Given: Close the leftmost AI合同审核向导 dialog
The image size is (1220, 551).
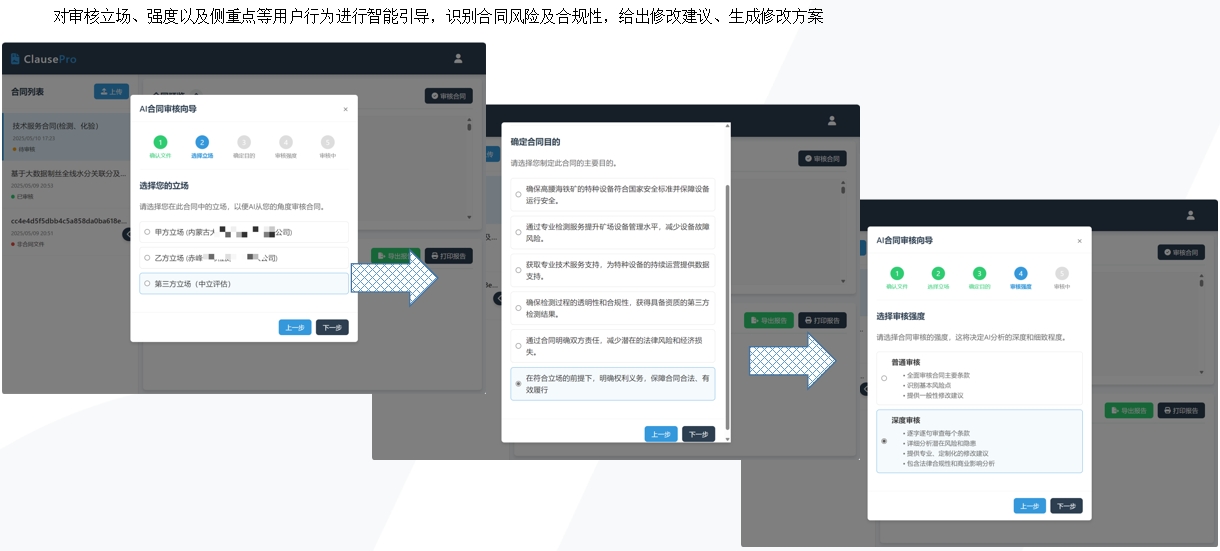Looking at the screenshot, I should tap(346, 109).
